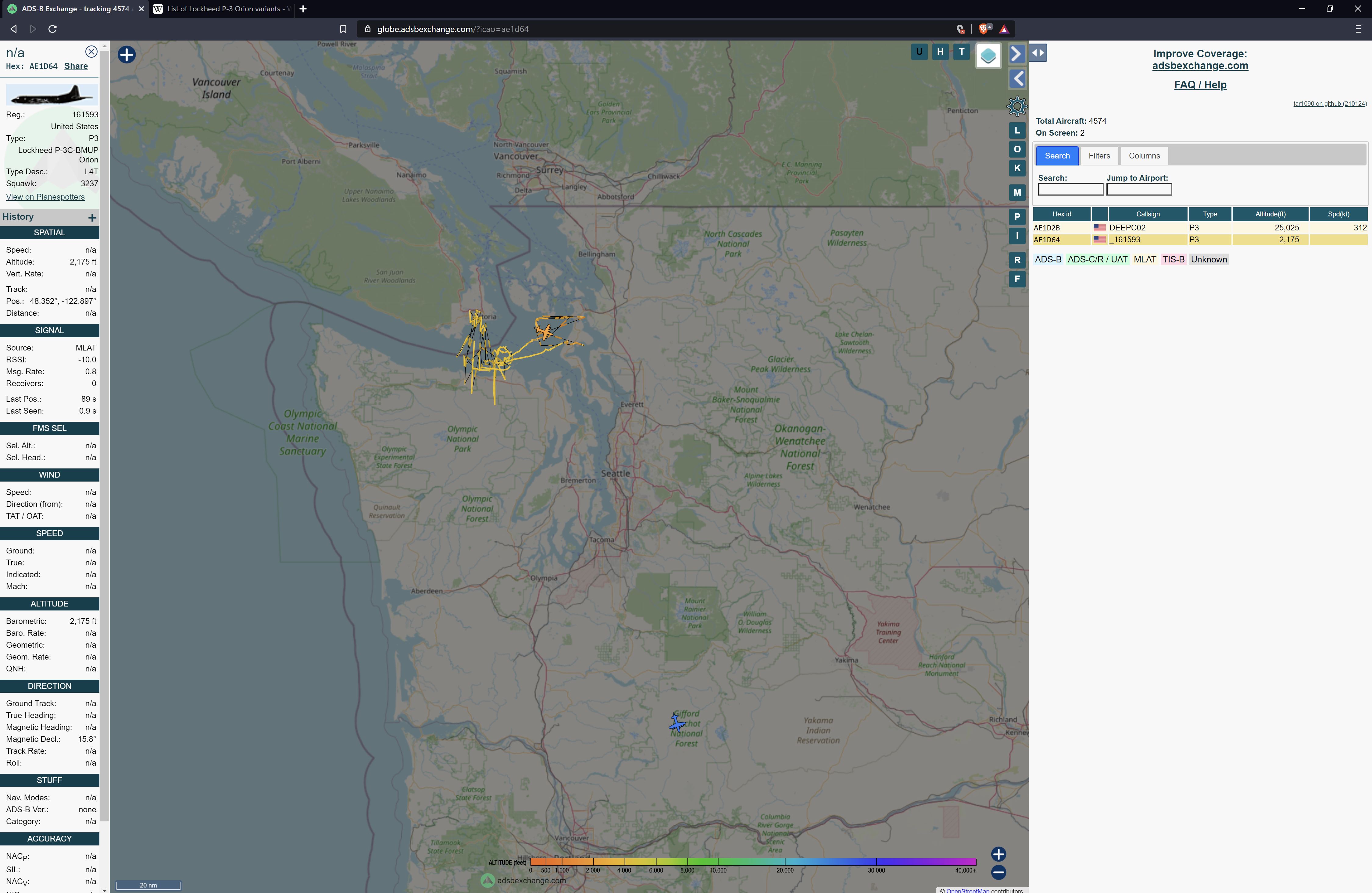1372x893 pixels.
Task: Click the SPATIAL section header
Action: click(x=50, y=233)
